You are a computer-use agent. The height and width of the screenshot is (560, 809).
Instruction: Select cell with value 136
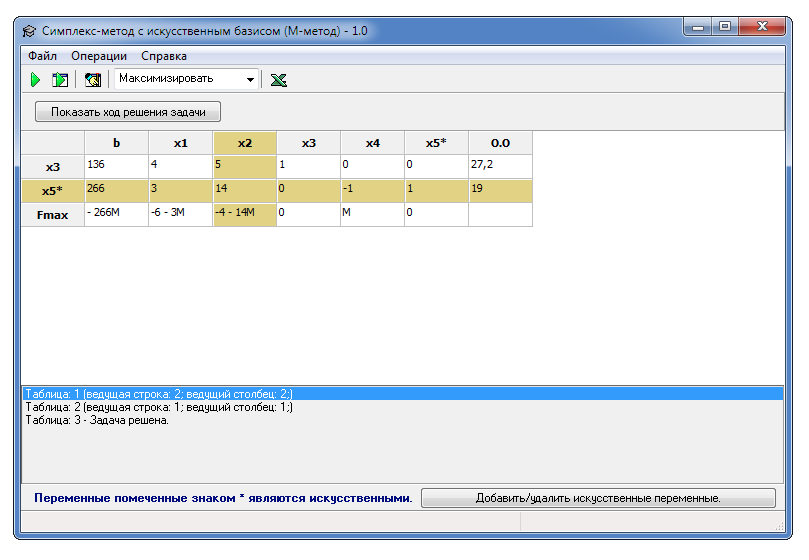click(x=117, y=167)
